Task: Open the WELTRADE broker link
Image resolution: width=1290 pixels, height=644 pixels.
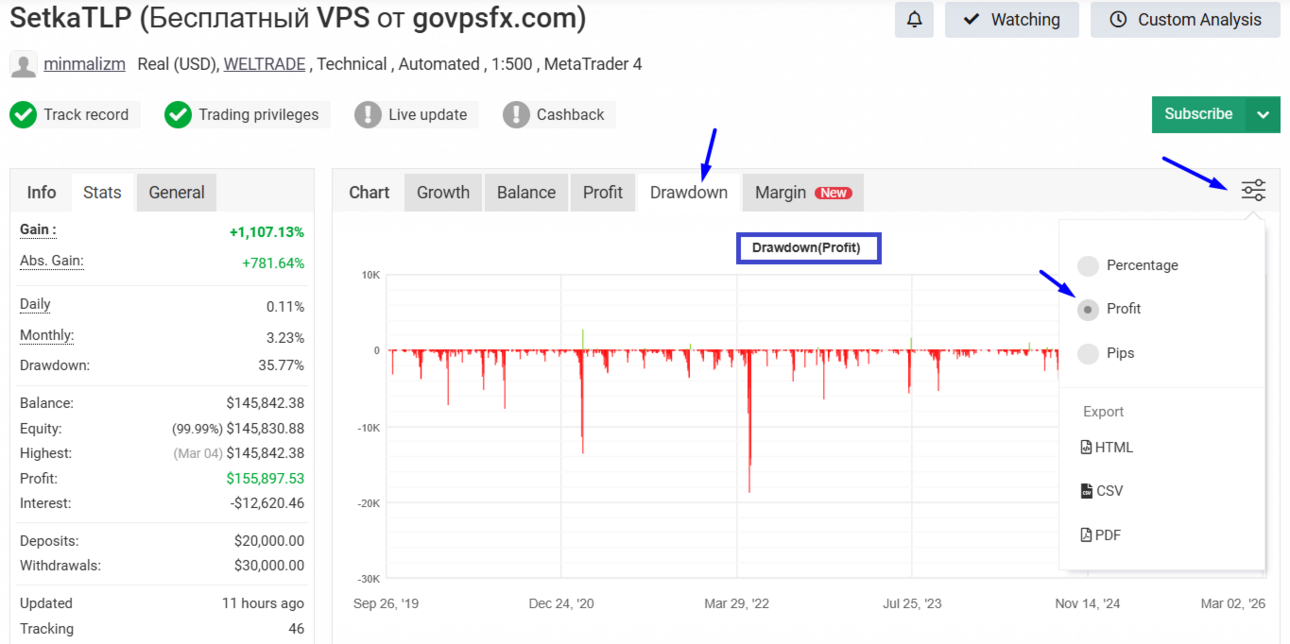Action: [x=264, y=65]
